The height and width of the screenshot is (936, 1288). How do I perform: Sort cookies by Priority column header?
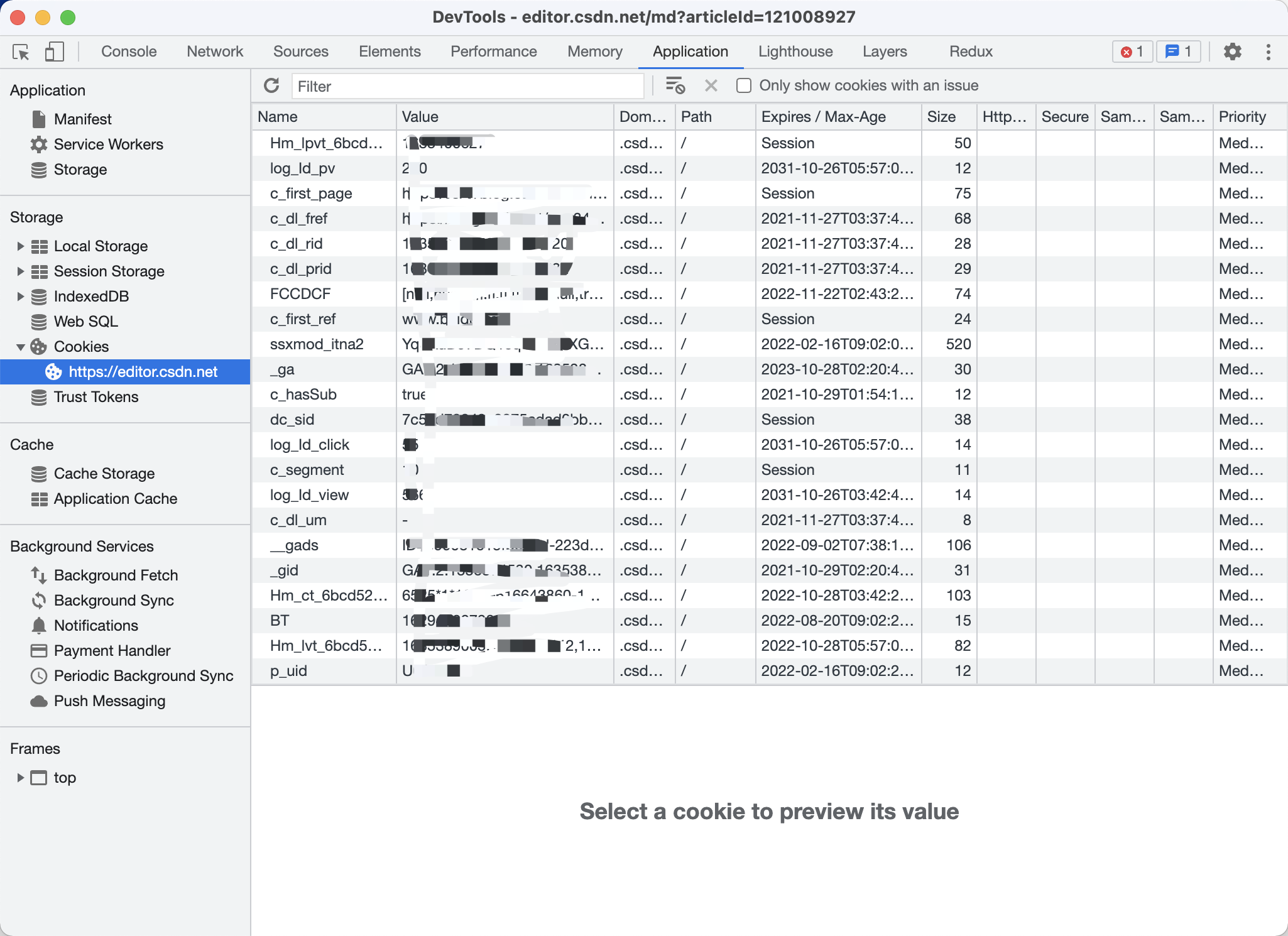pos(1249,117)
